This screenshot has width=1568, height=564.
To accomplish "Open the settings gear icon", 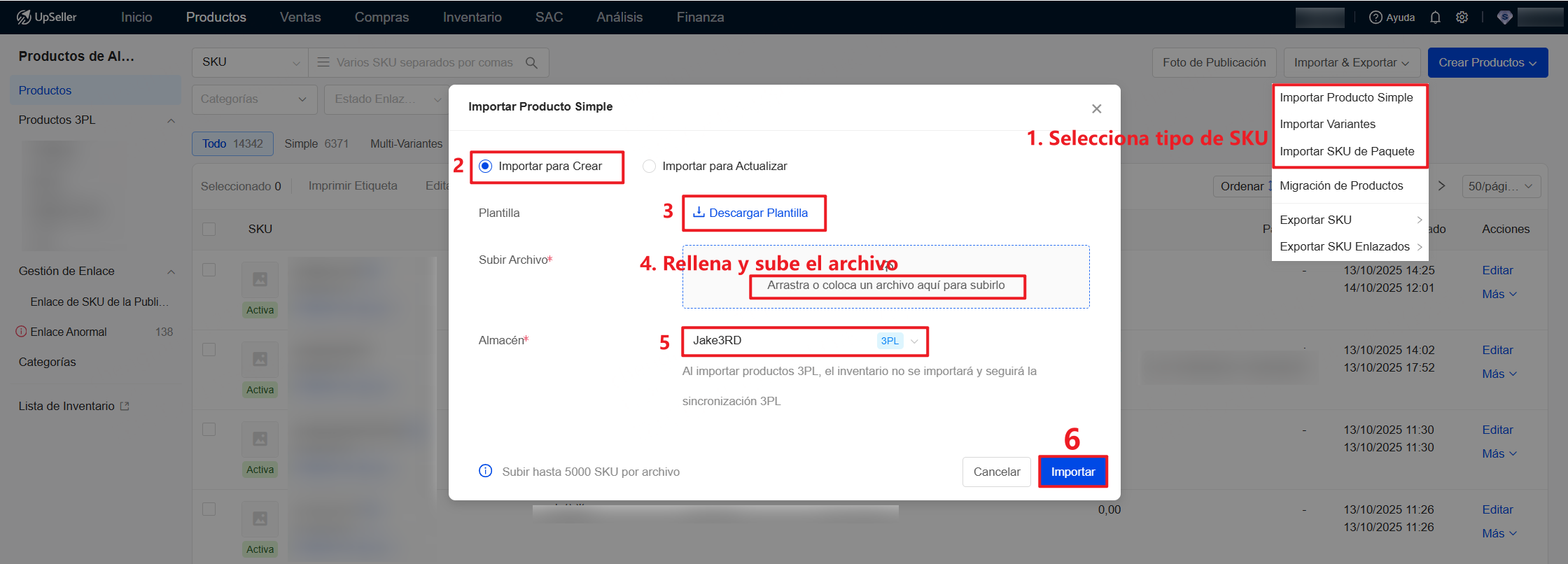I will point(1462,17).
